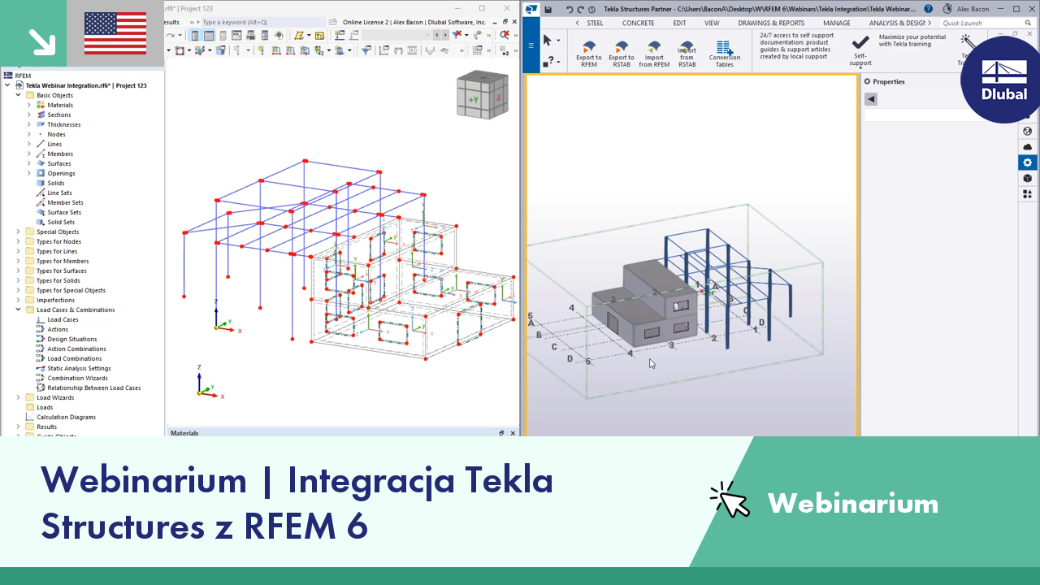
Task: Click the RFEM tables panel toggle icon
Action: coord(209,35)
